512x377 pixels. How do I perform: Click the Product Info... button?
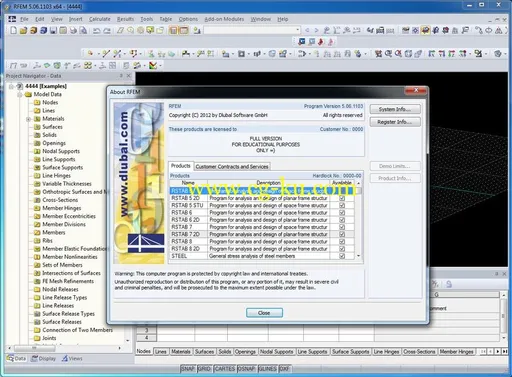[395, 178]
